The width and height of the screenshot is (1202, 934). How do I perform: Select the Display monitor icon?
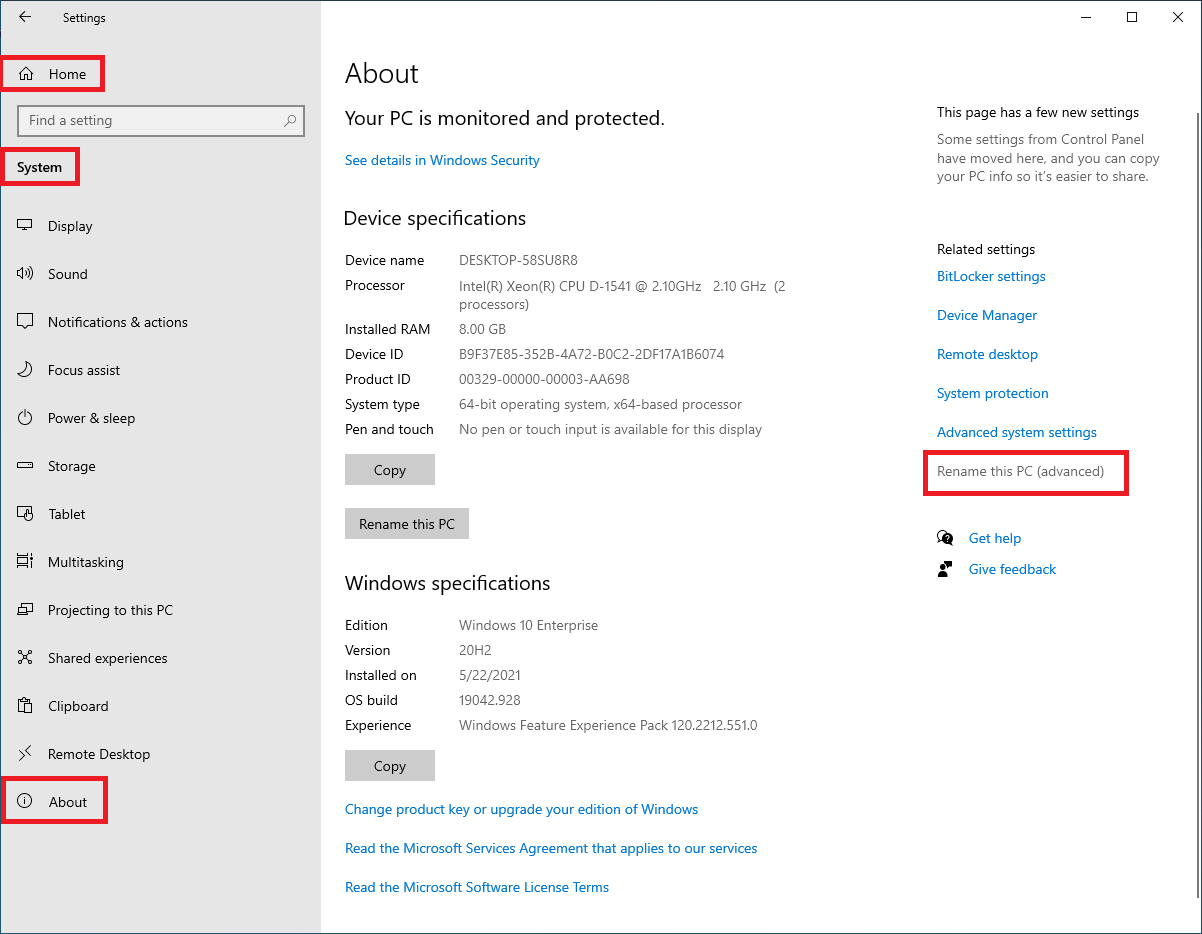coord(25,226)
